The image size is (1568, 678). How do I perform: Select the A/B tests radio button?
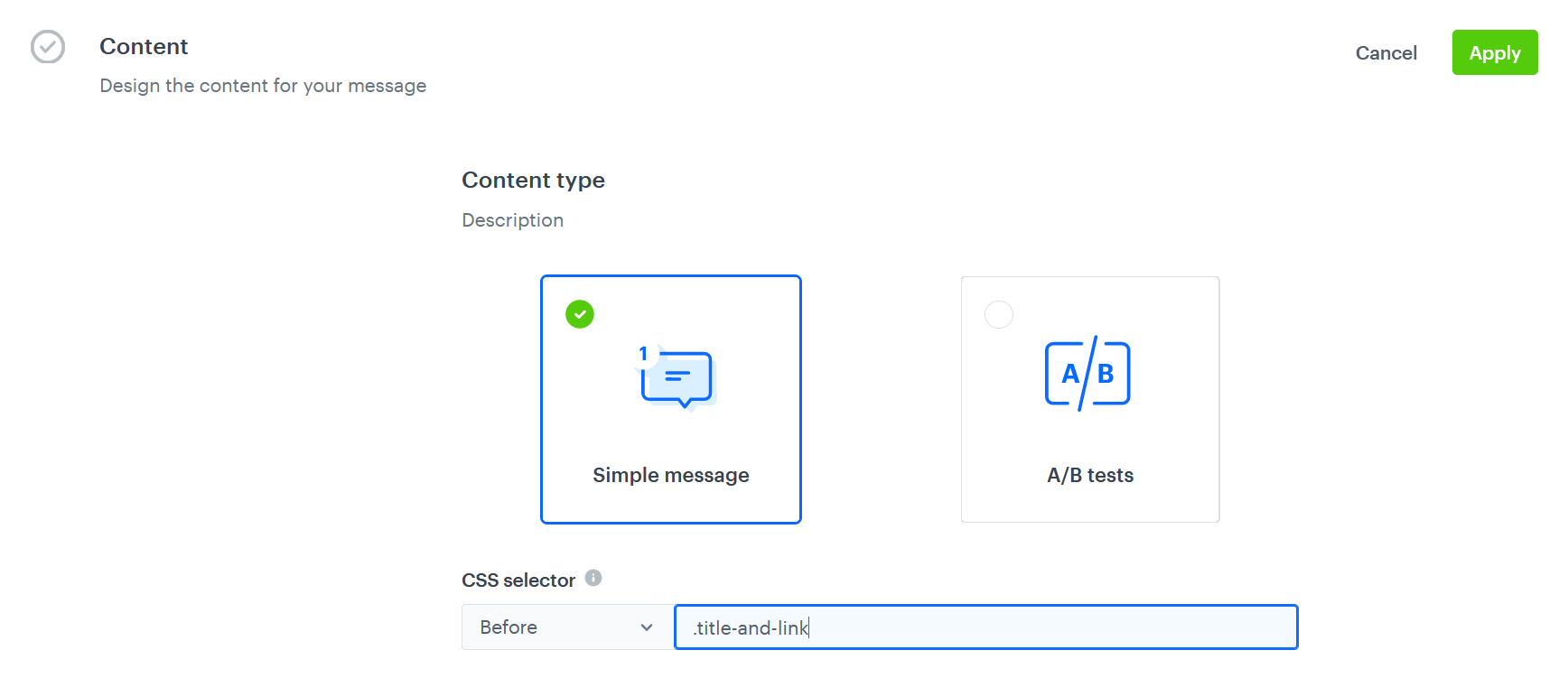[999, 314]
